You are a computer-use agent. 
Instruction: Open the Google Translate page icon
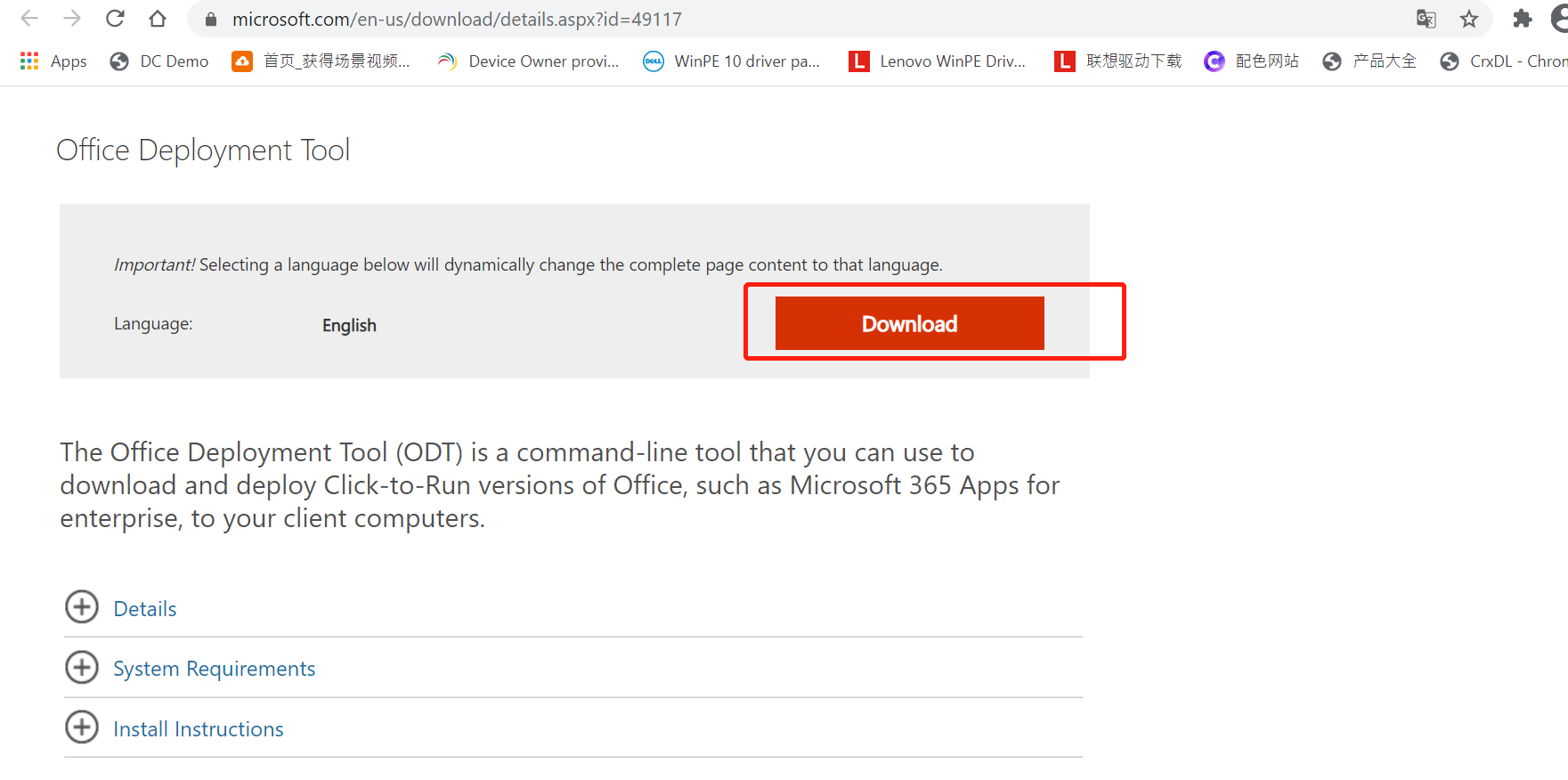[1426, 19]
